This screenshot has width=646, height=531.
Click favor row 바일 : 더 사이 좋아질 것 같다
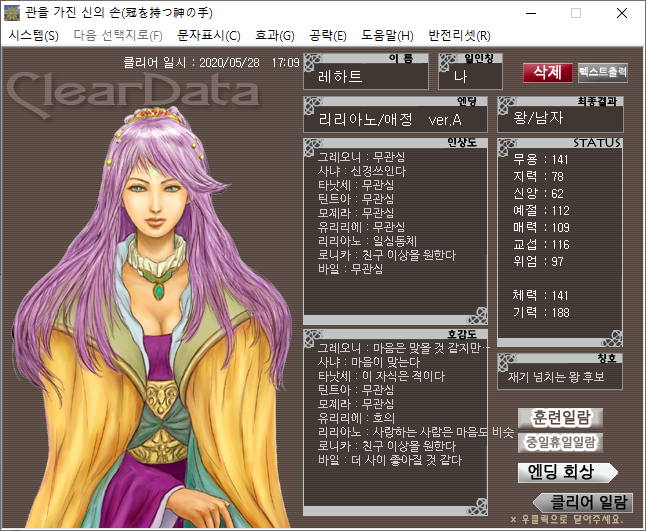(x=390, y=460)
